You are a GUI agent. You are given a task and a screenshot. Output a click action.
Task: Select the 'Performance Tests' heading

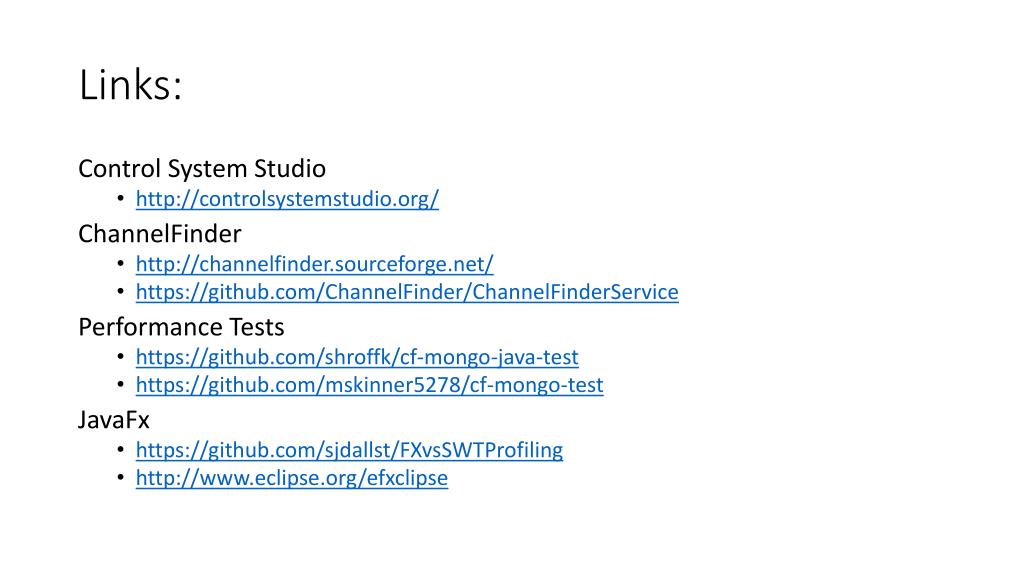click(181, 327)
